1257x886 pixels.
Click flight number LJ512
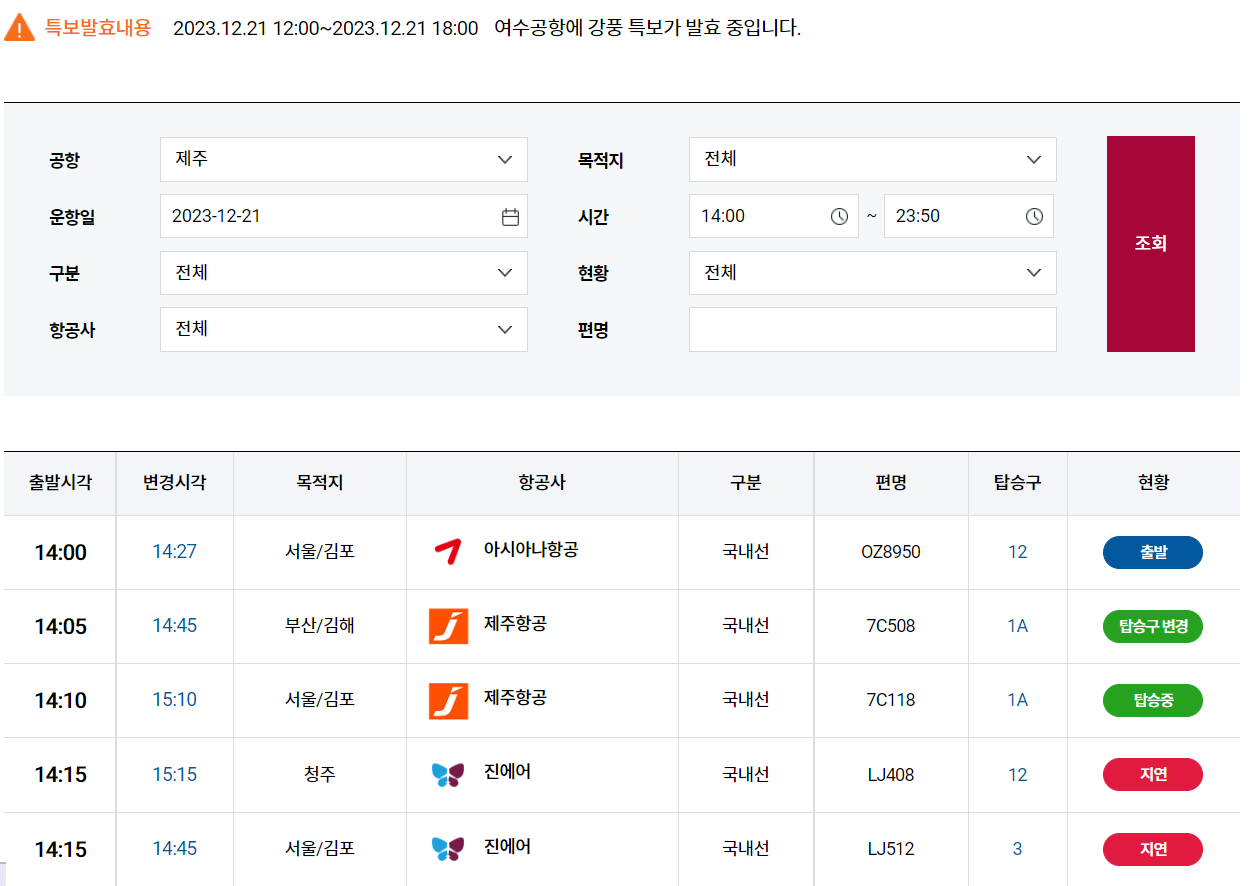coord(891,849)
